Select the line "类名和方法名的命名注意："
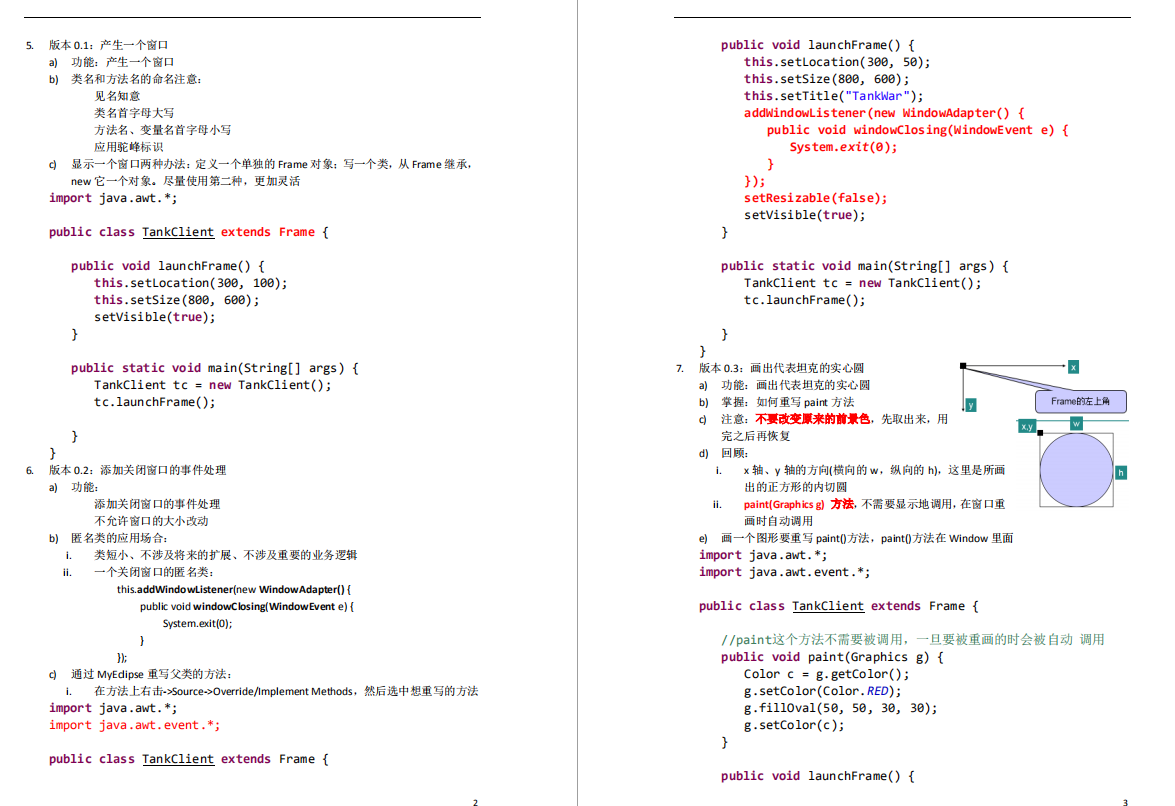Viewport: 1175px width, 806px height. pyautogui.click(x=136, y=79)
